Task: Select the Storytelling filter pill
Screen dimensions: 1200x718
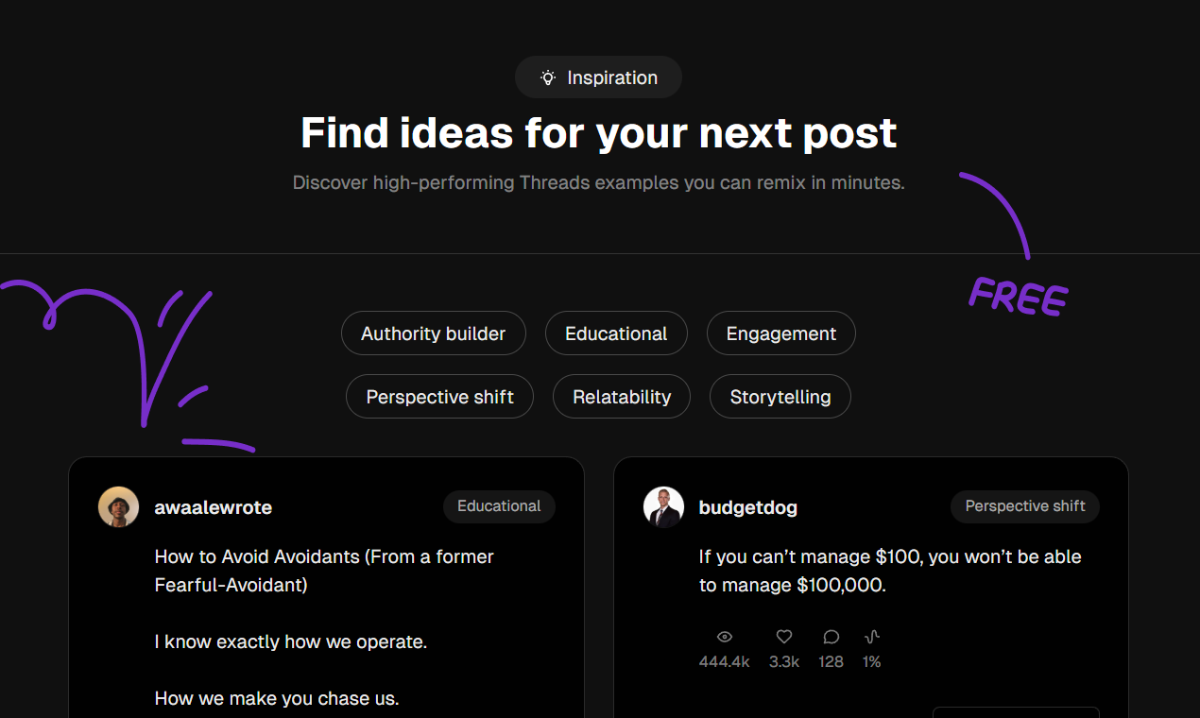Action: coord(780,396)
